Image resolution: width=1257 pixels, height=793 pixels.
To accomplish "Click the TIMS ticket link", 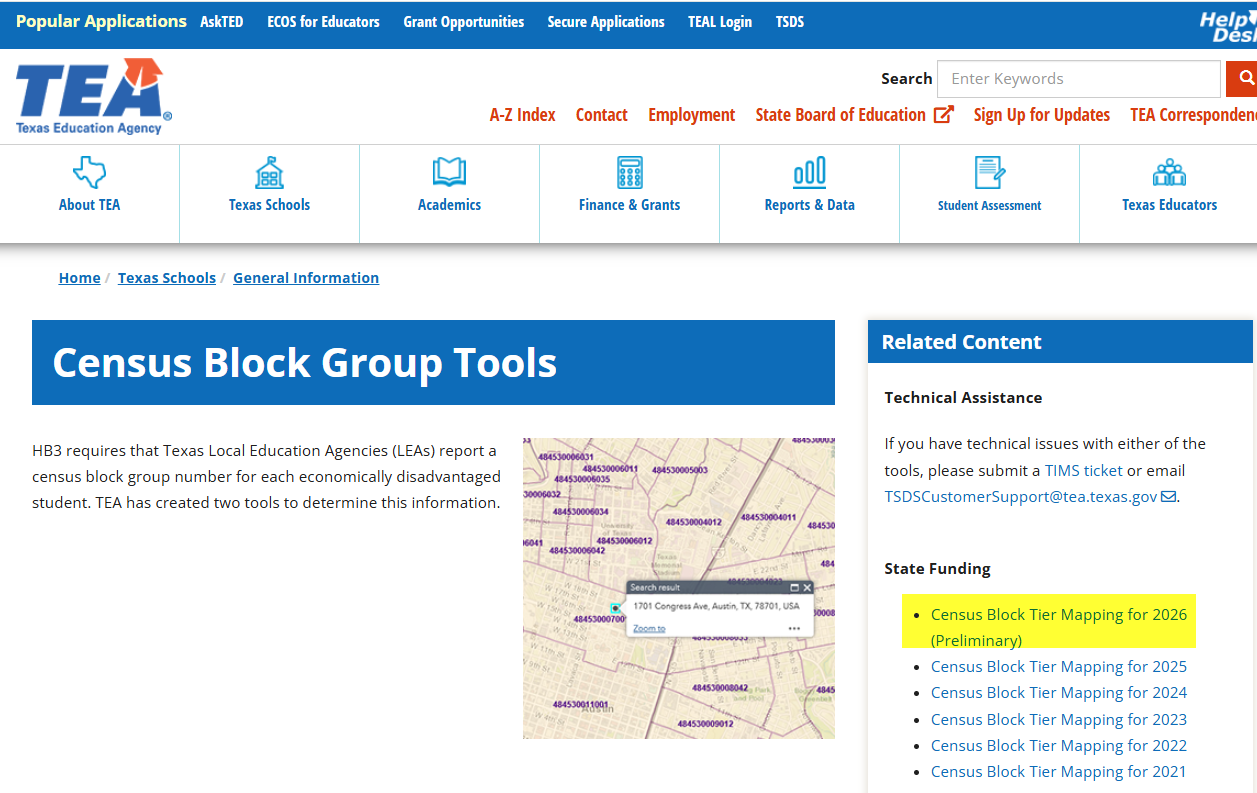I will coord(1083,470).
